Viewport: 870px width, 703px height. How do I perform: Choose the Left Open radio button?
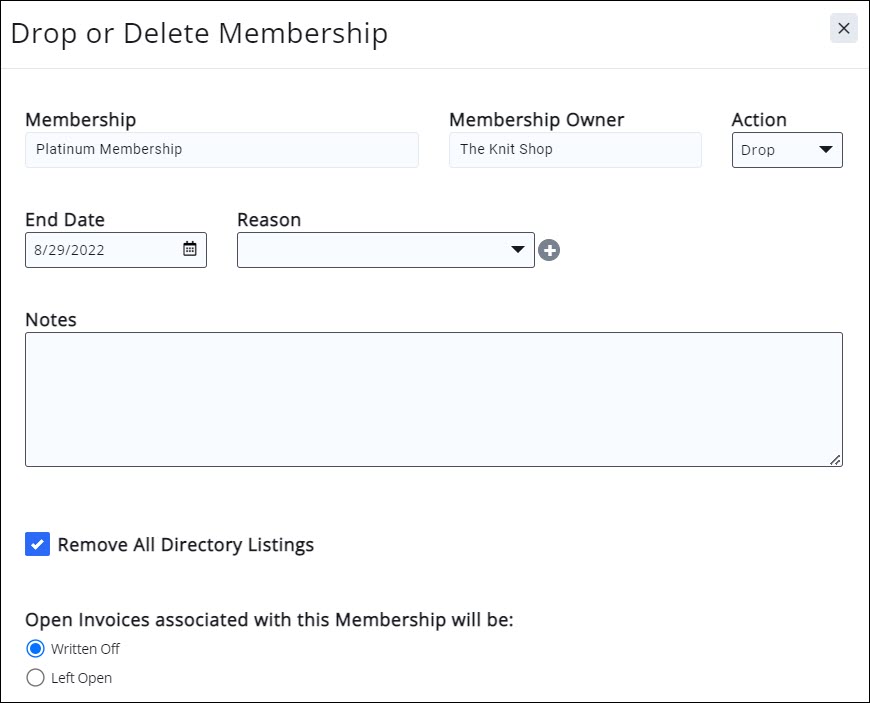[x=36, y=678]
